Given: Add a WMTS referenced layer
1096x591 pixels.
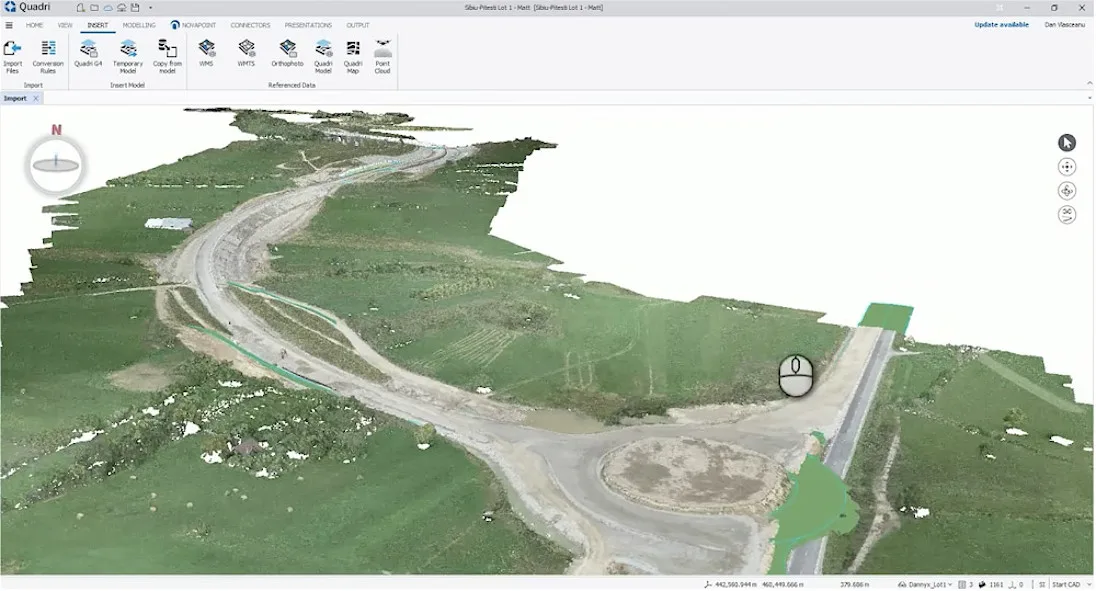Looking at the screenshot, I should tap(246, 54).
